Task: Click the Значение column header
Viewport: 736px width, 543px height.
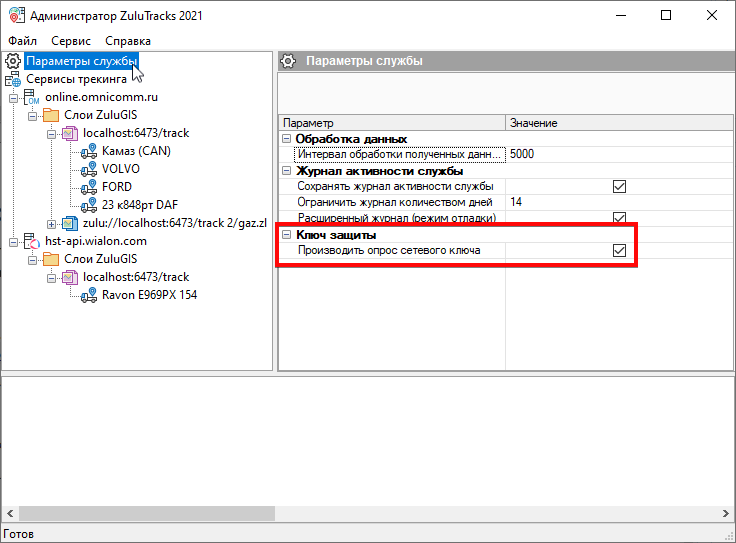Action: pos(533,123)
